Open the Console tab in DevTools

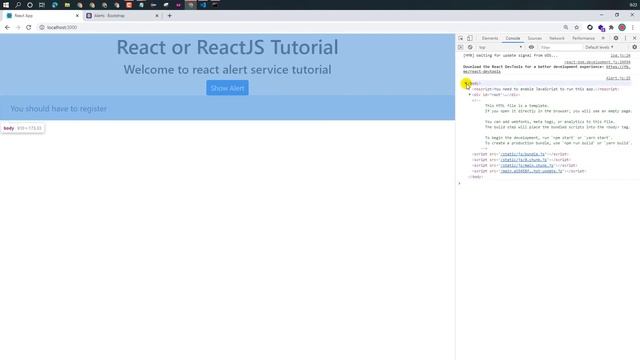[513, 38]
